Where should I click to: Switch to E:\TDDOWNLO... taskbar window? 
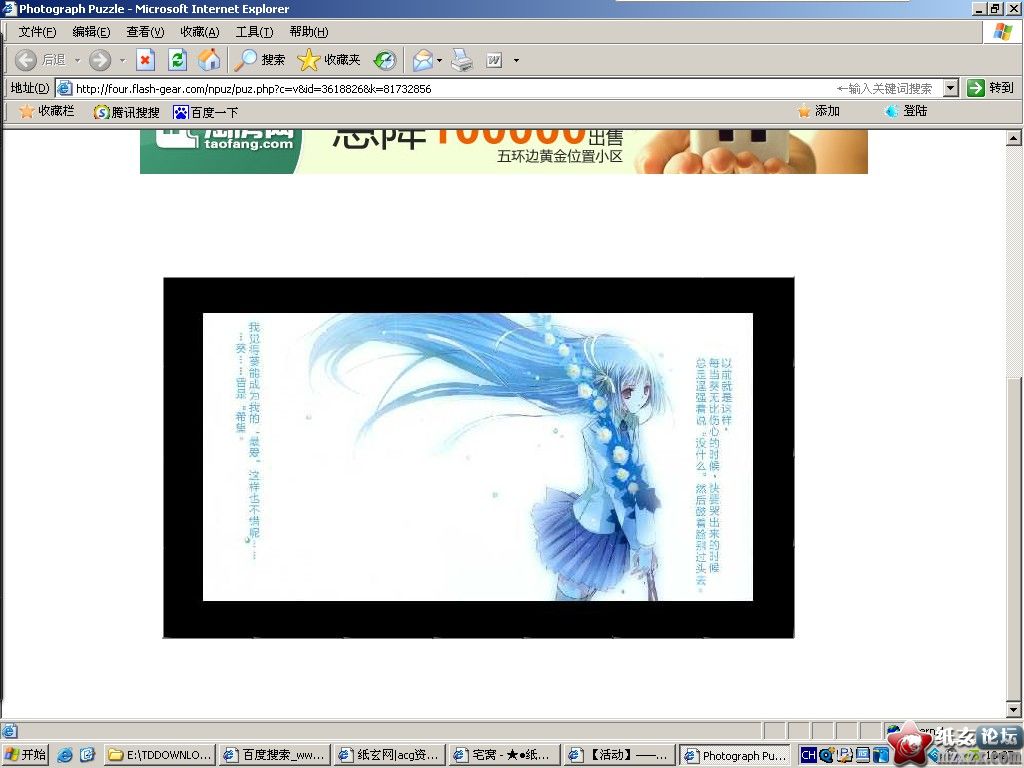(x=159, y=755)
